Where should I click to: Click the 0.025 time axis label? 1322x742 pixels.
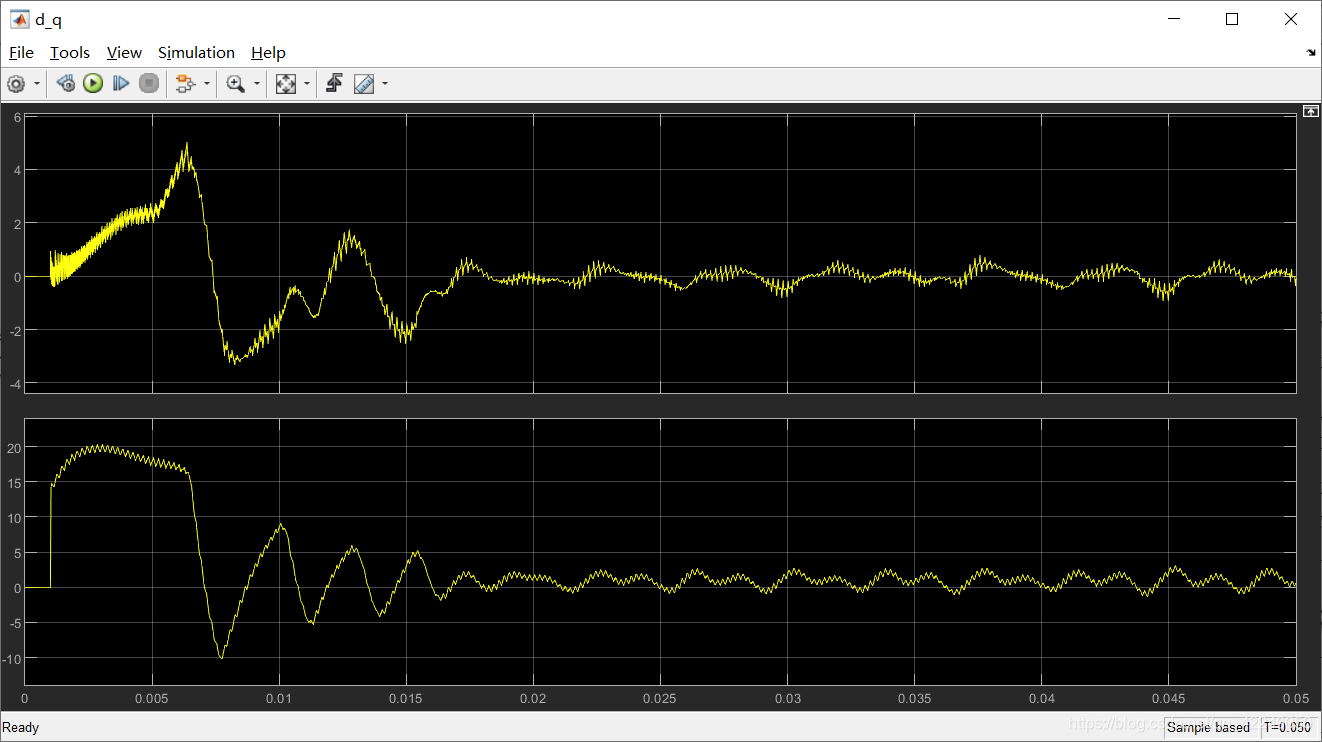pyautogui.click(x=660, y=698)
